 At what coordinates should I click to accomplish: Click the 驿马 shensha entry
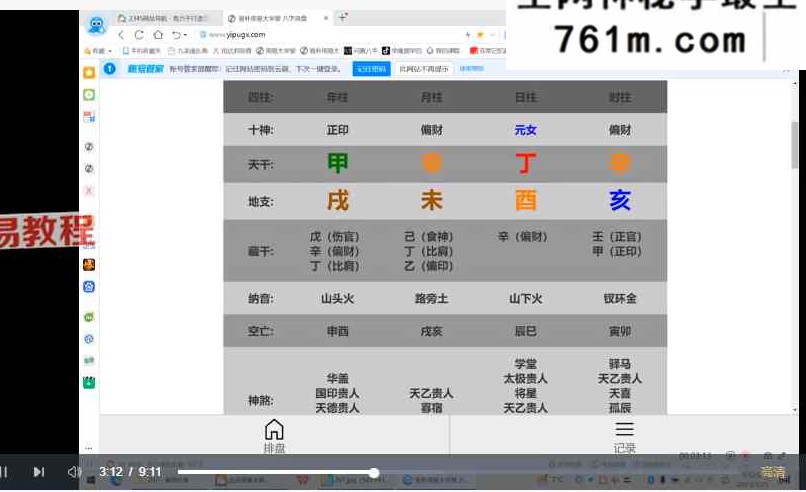(x=620, y=364)
